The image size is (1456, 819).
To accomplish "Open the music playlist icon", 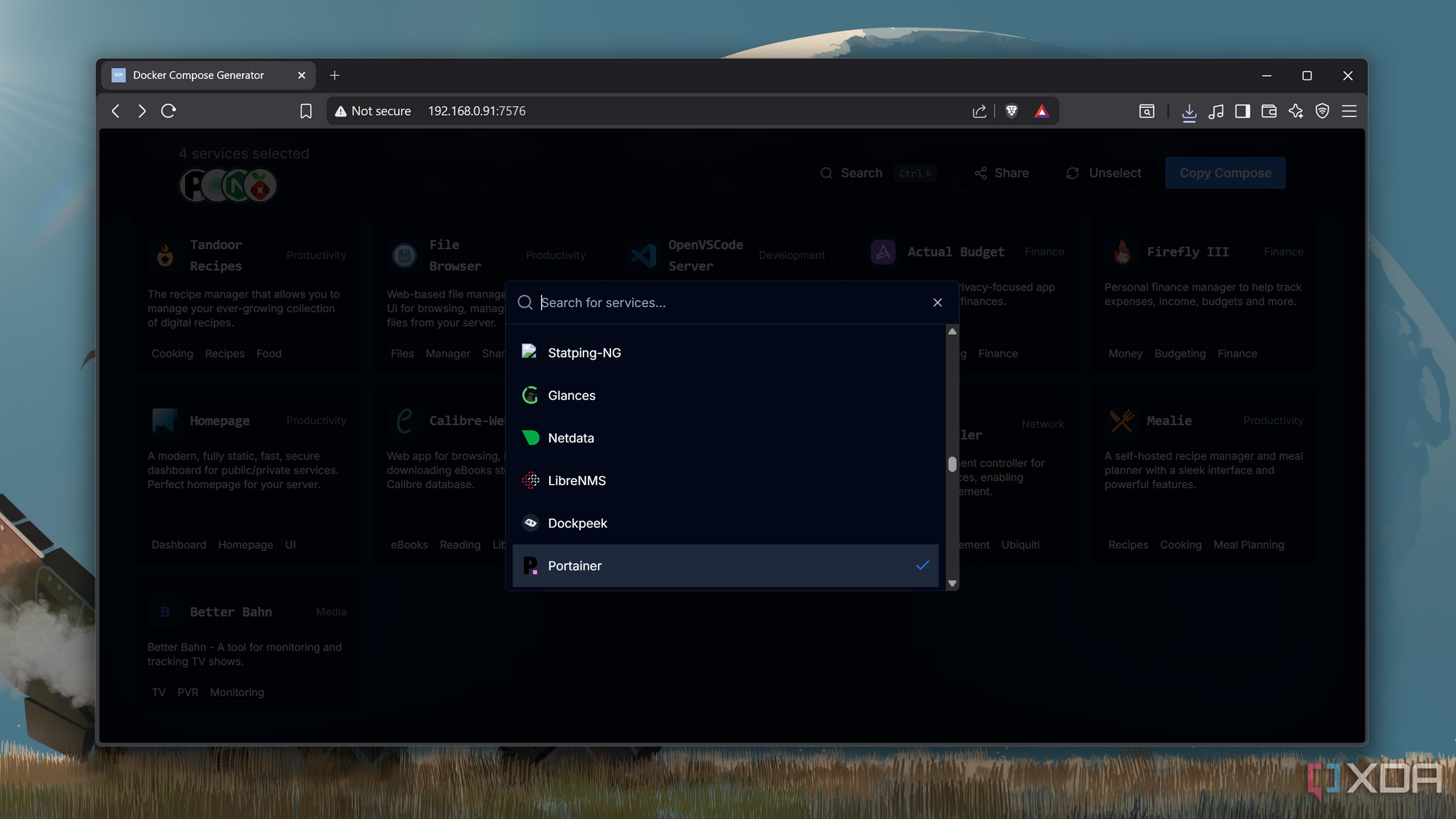I will click(1216, 111).
